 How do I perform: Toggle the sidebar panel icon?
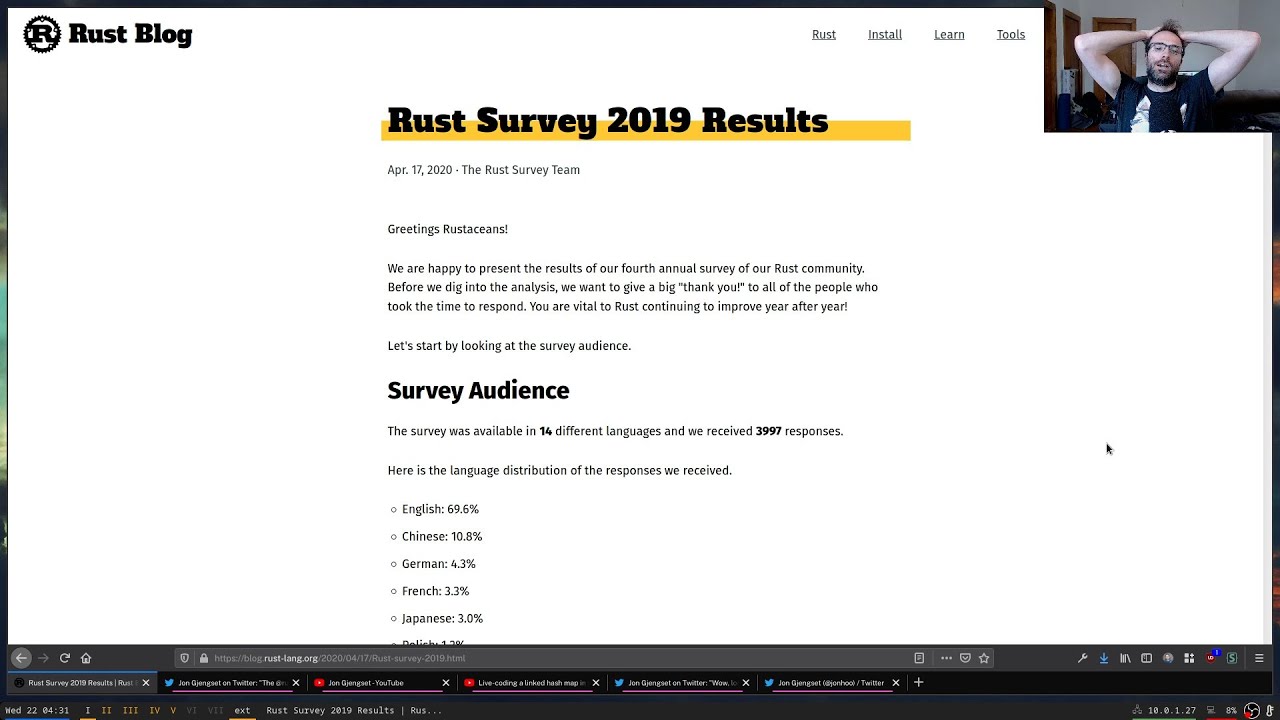[x=1147, y=658]
